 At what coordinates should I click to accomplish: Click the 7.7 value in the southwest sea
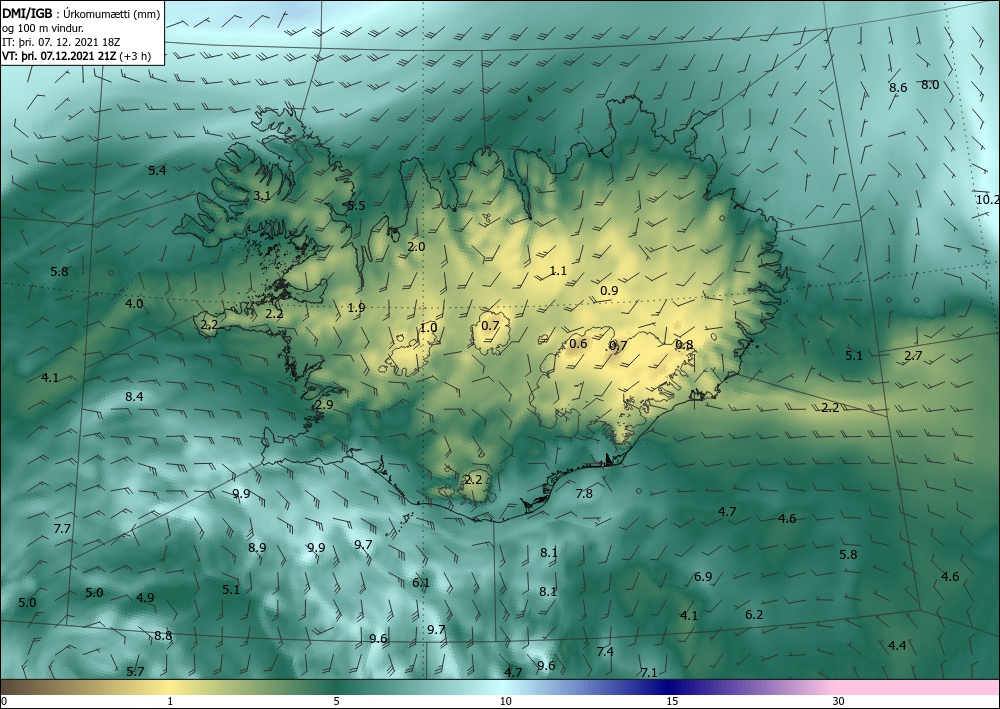point(62,529)
